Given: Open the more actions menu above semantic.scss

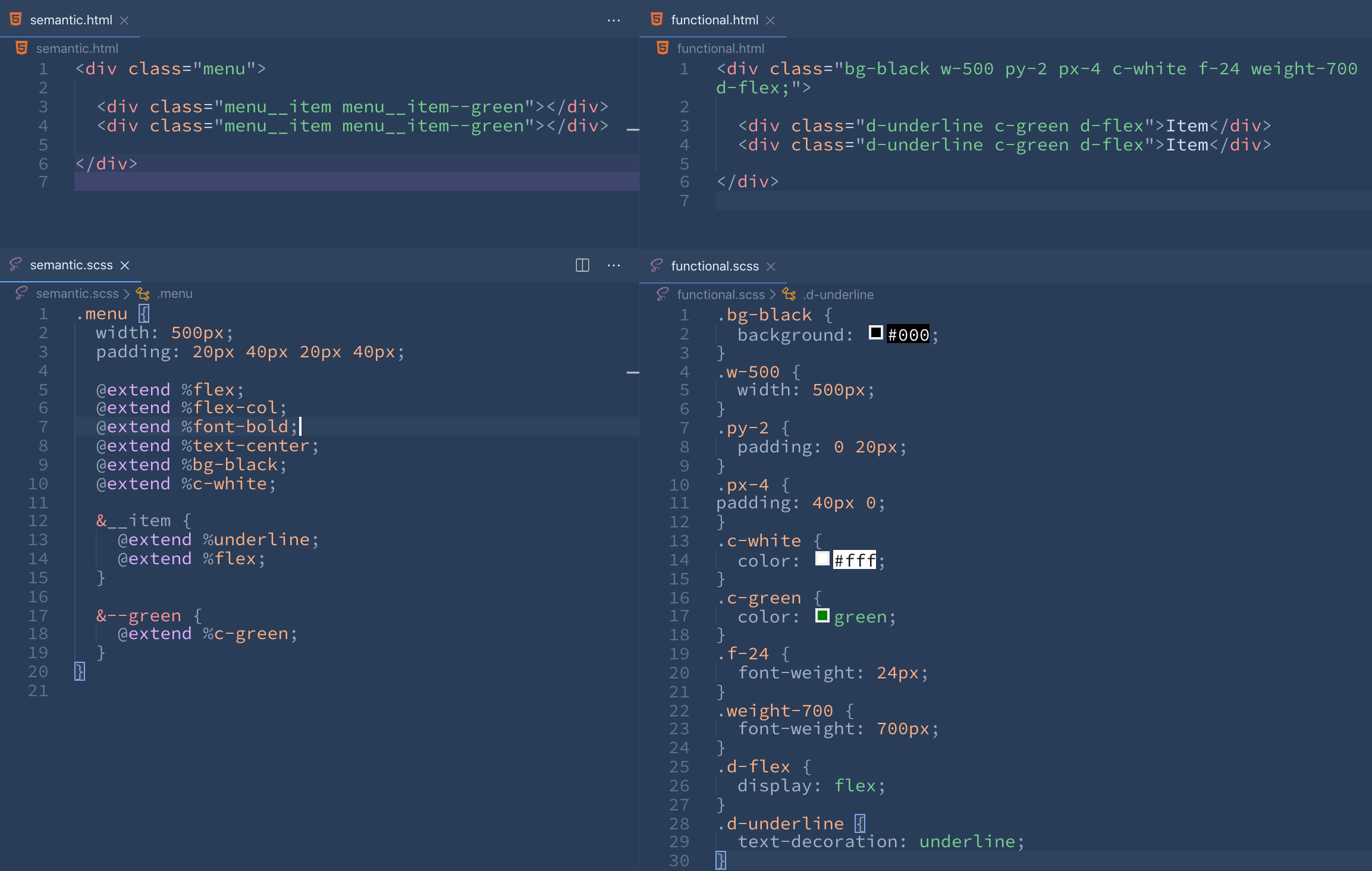Looking at the screenshot, I should point(614,265).
